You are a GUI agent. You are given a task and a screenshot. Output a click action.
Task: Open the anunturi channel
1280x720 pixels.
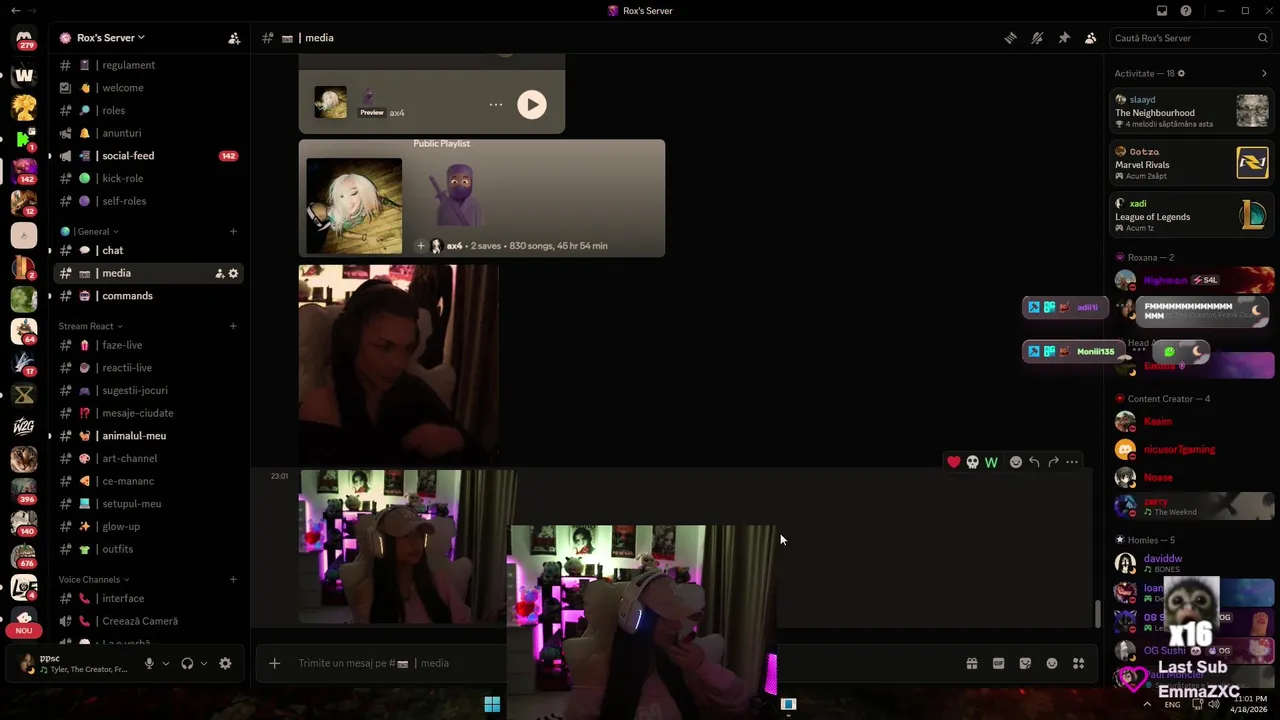[148, 133]
